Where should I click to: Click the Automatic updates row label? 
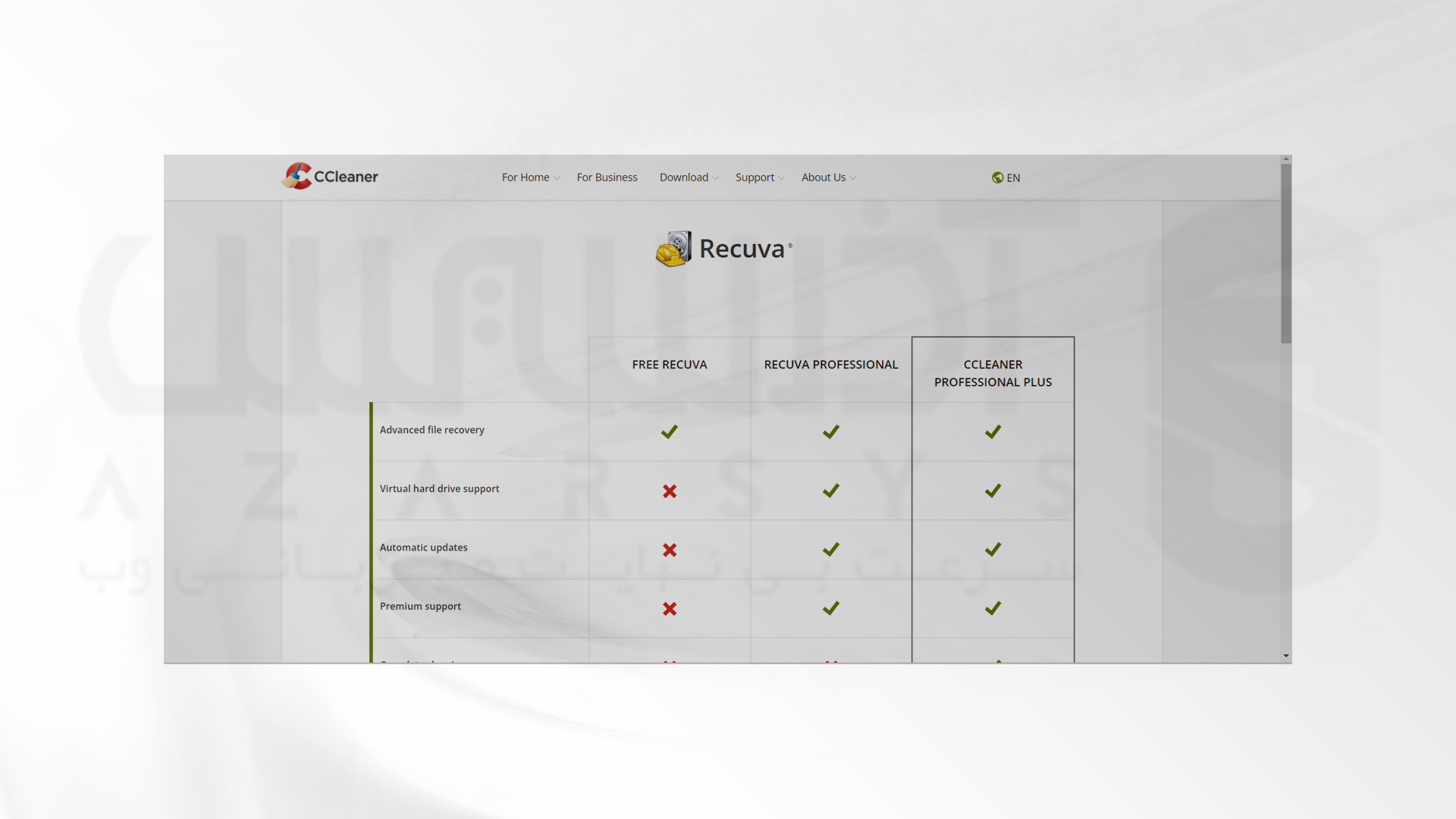[423, 548]
